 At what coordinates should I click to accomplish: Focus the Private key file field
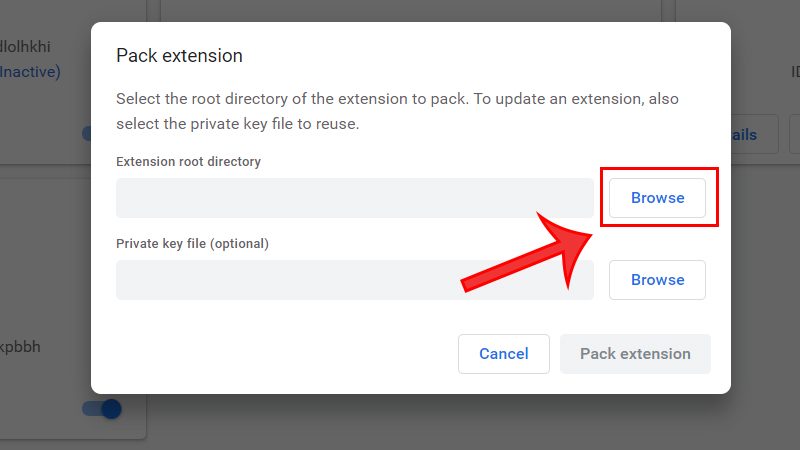(x=355, y=280)
